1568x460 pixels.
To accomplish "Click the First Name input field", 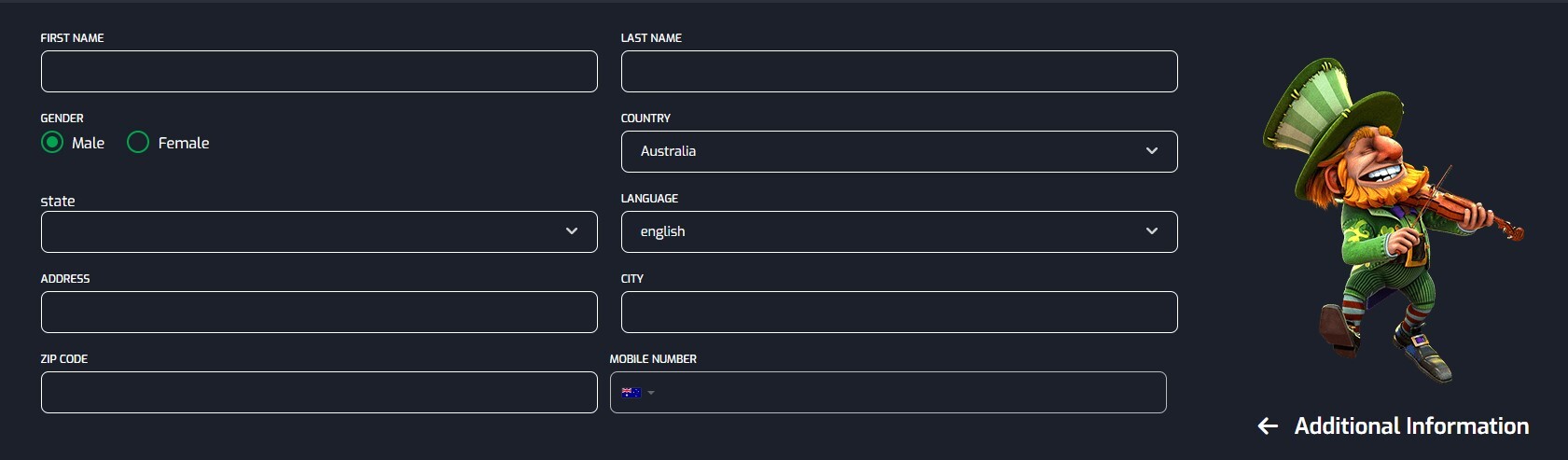I will pyautogui.click(x=319, y=72).
